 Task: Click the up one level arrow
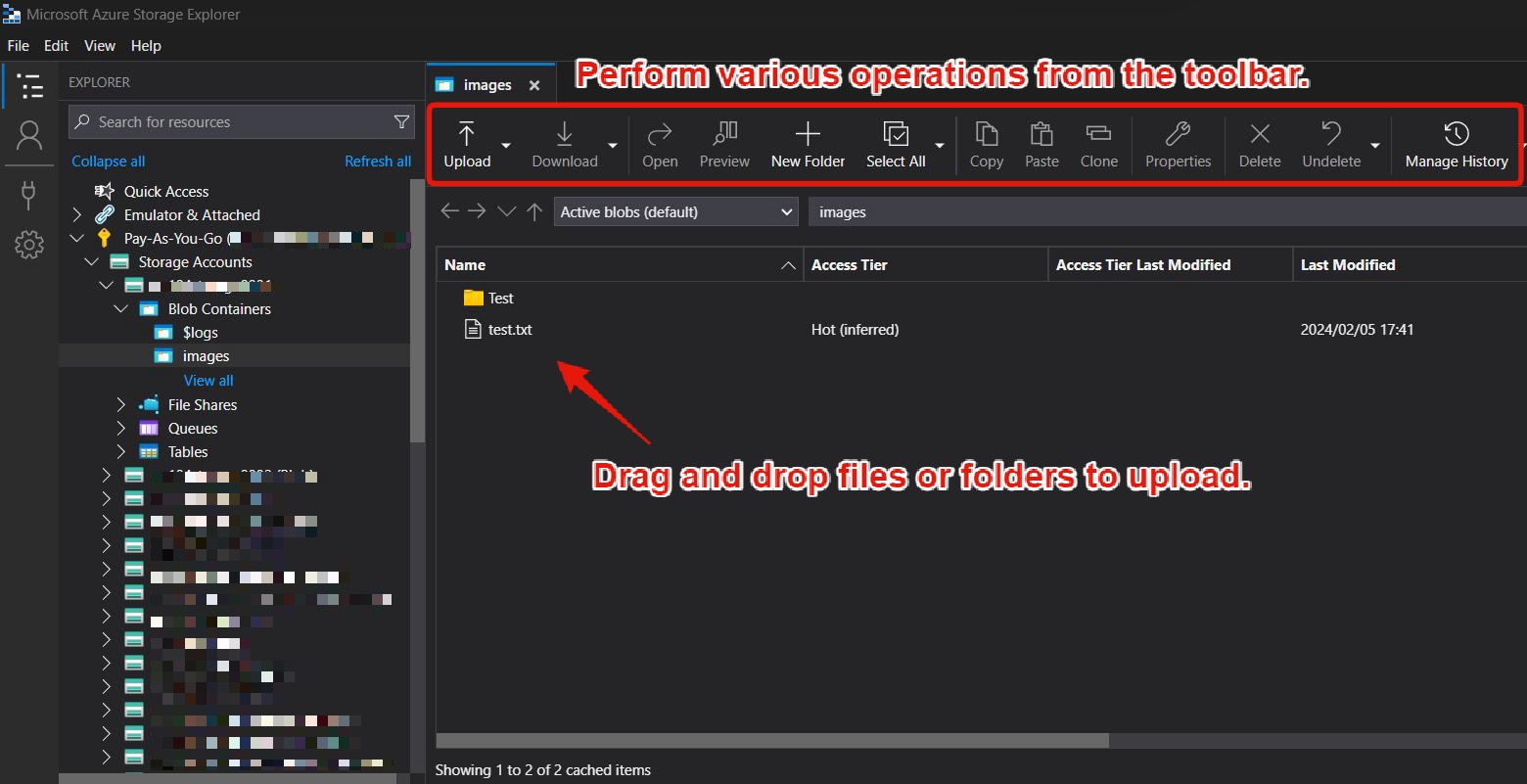(x=534, y=211)
